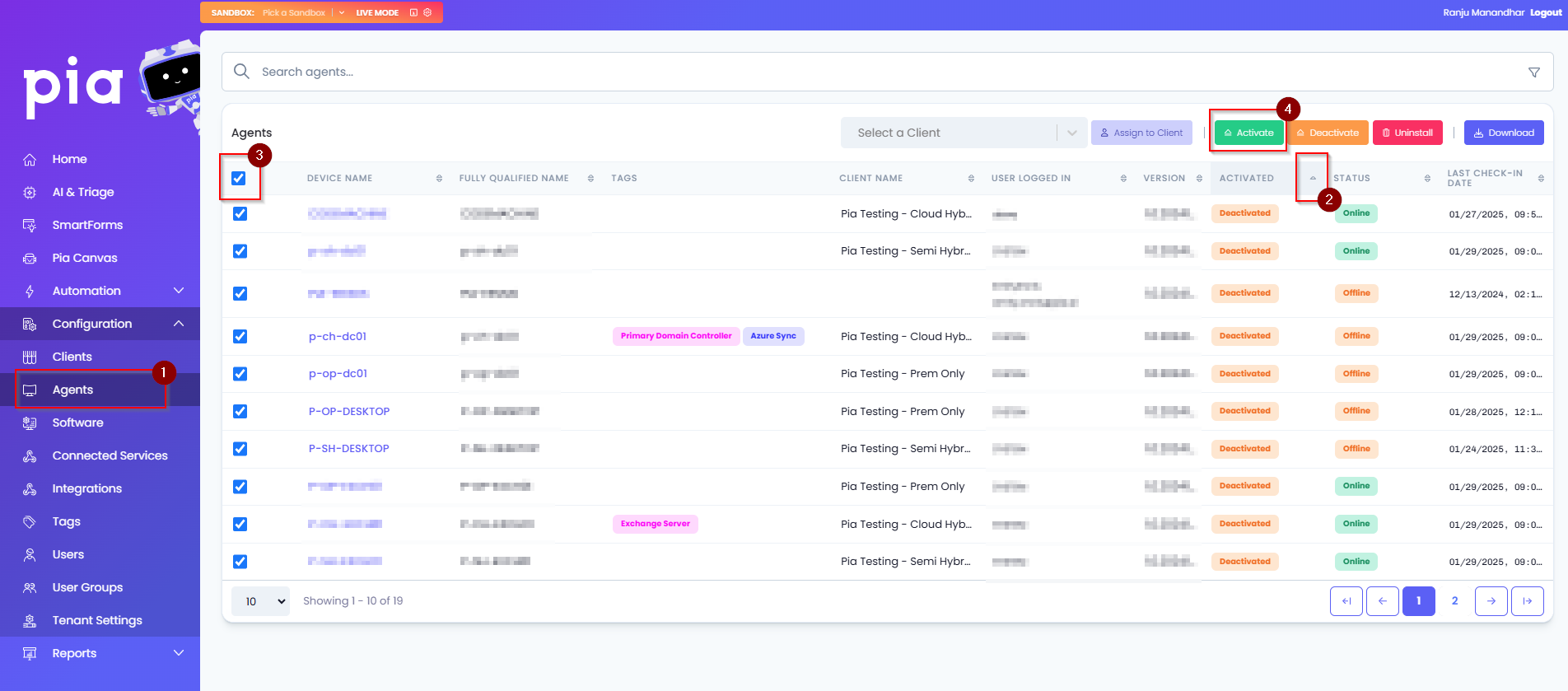1568x691 pixels.
Task: Click the Clients sidebar icon
Action: point(30,357)
